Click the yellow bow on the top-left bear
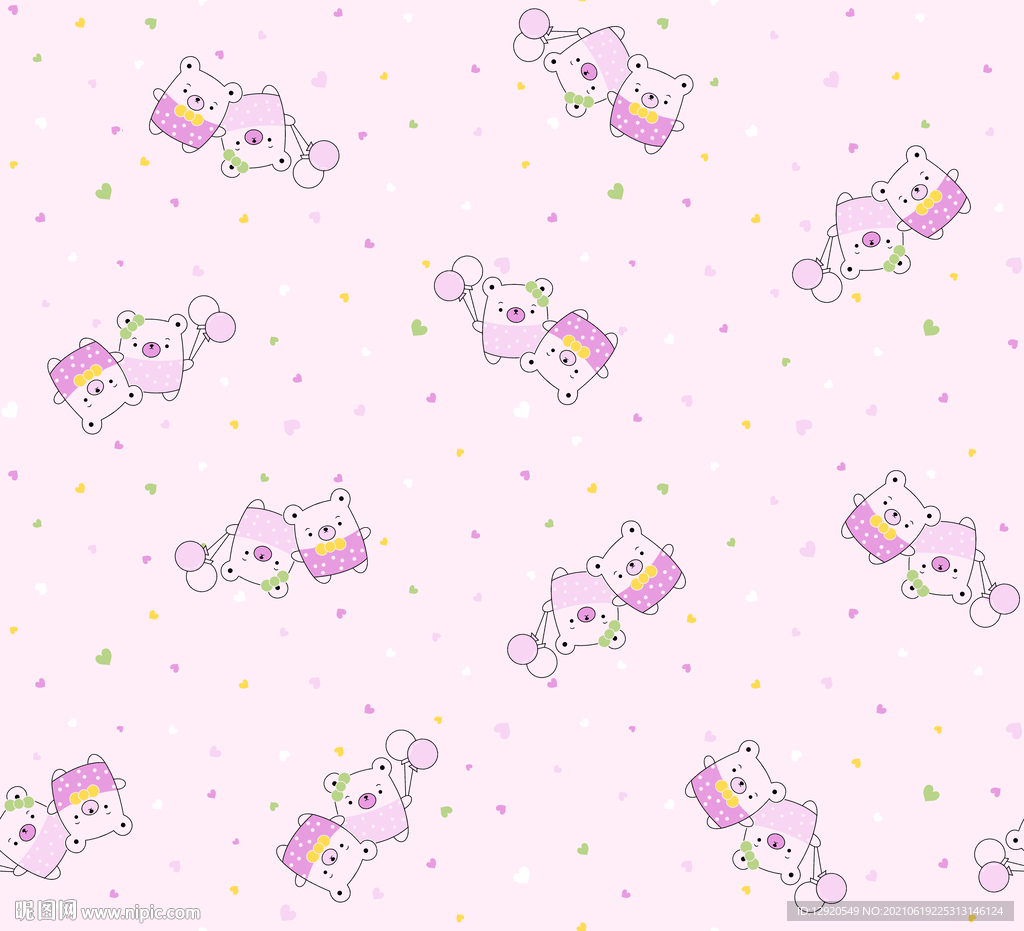Viewport: 1024px width, 931px height. click(187, 114)
